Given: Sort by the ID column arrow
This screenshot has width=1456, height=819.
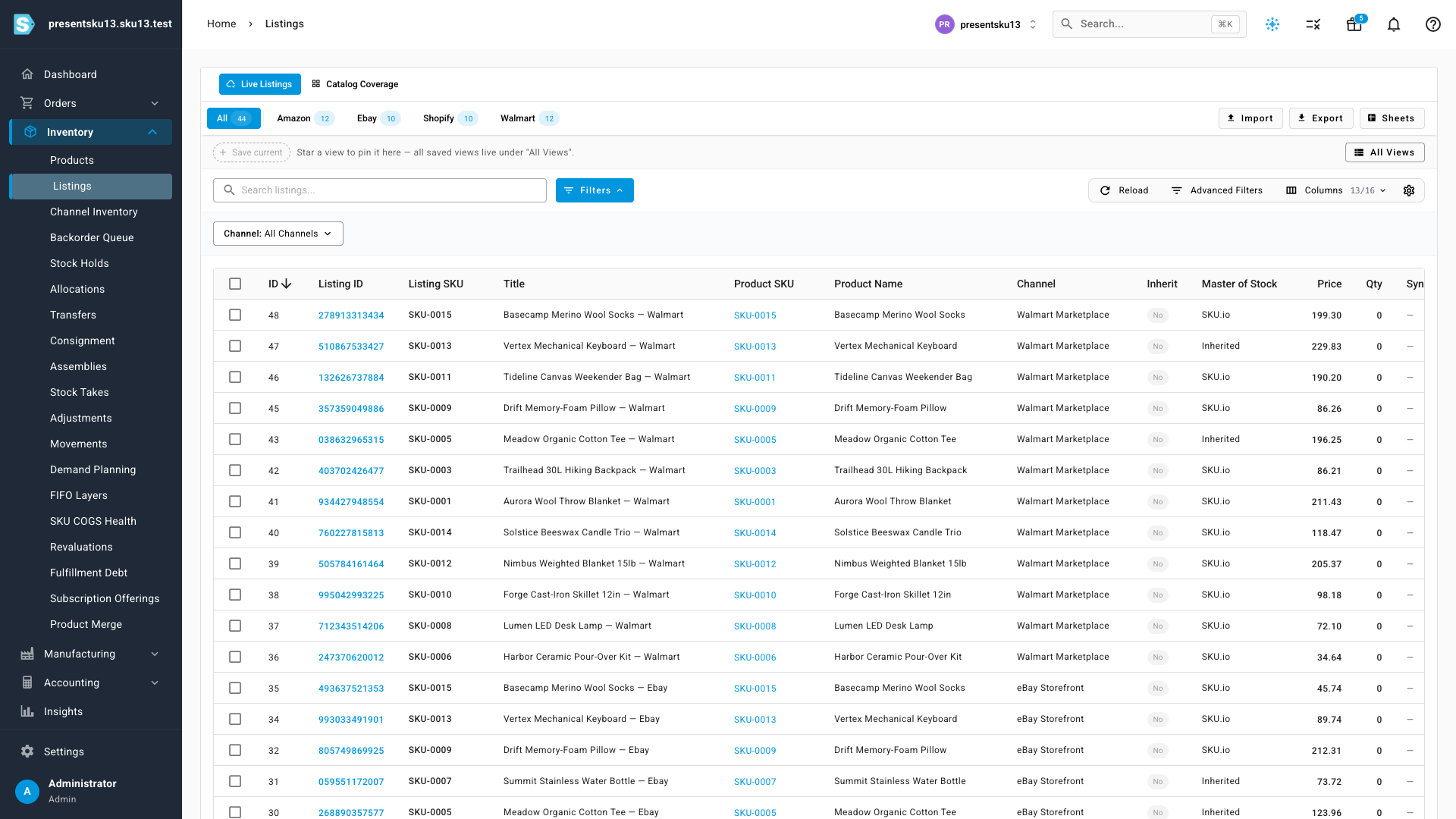Looking at the screenshot, I should (286, 284).
